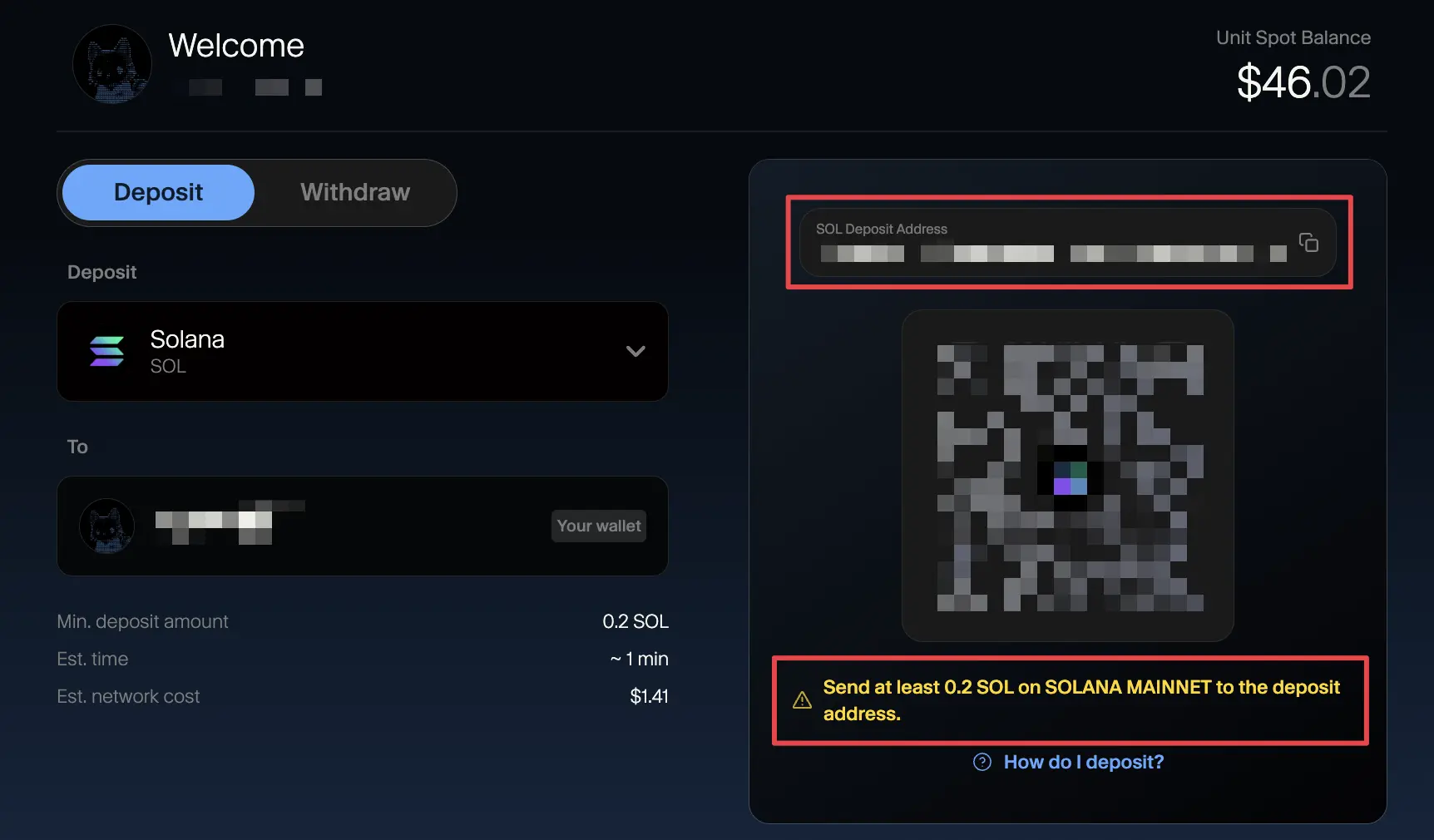Click the warning triangle icon

pyautogui.click(x=802, y=700)
